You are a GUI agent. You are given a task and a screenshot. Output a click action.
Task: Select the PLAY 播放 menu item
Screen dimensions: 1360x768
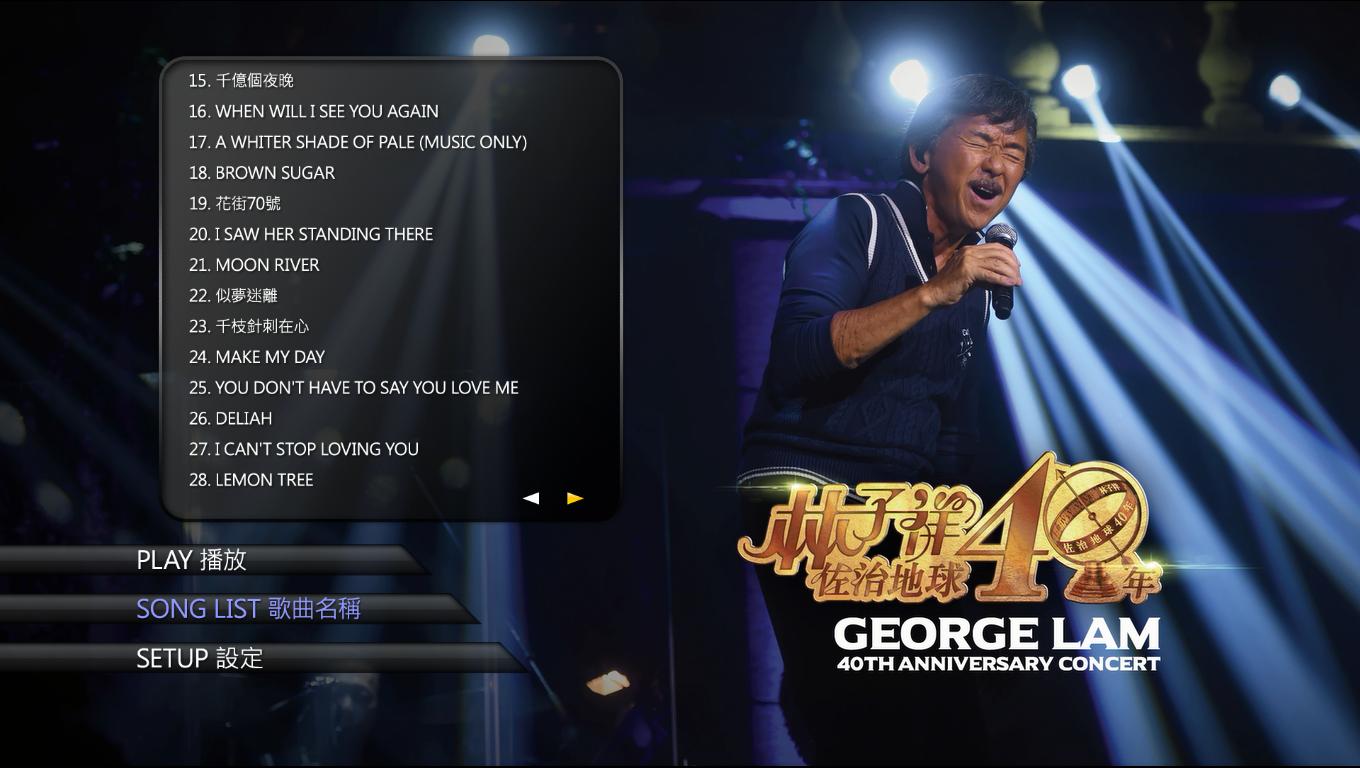click(x=191, y=560)
